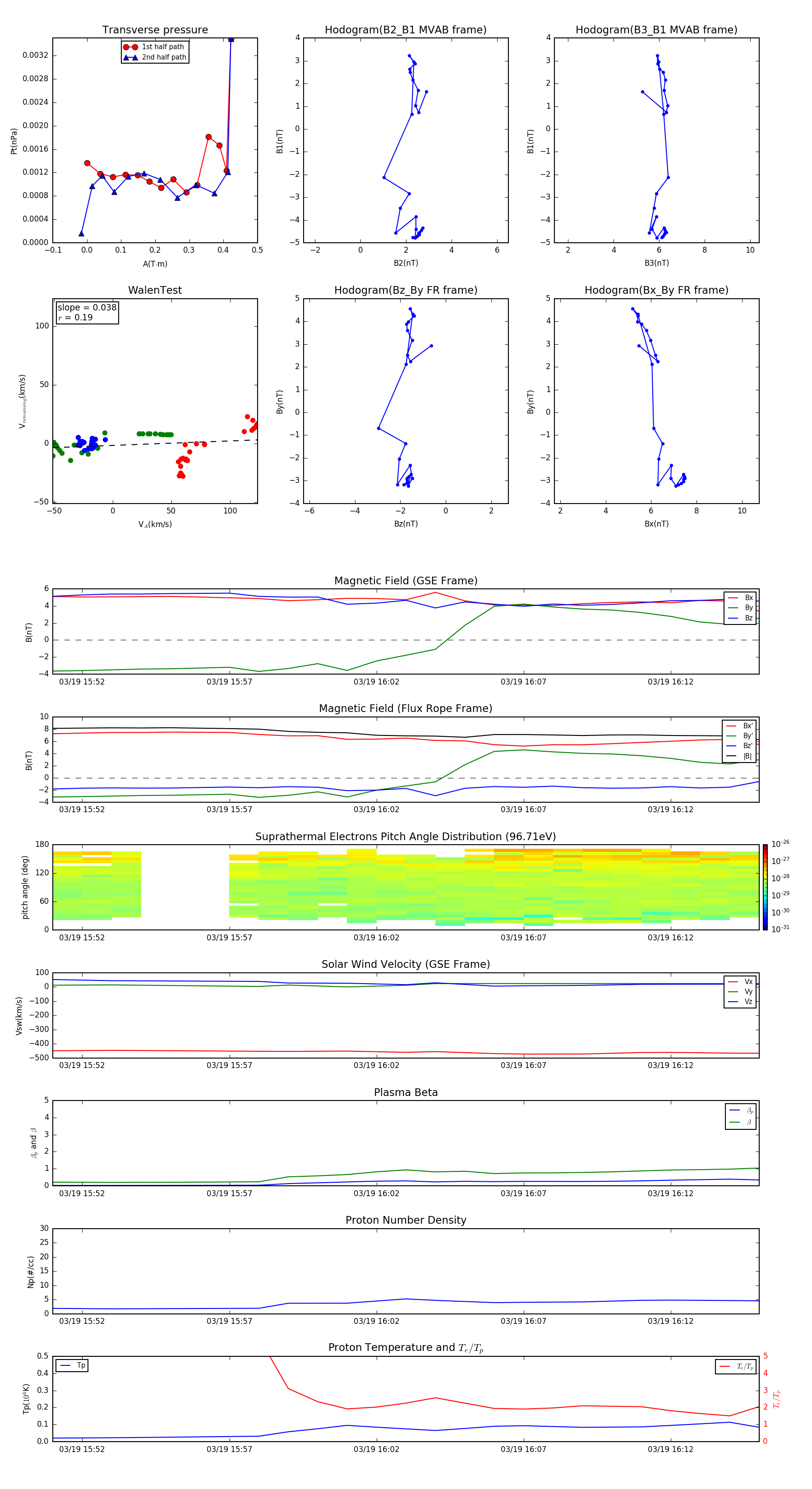Click 'pitch angle (deg)' axis label
The height and width of the screenshot is (1489, 812).
[25, 887]
